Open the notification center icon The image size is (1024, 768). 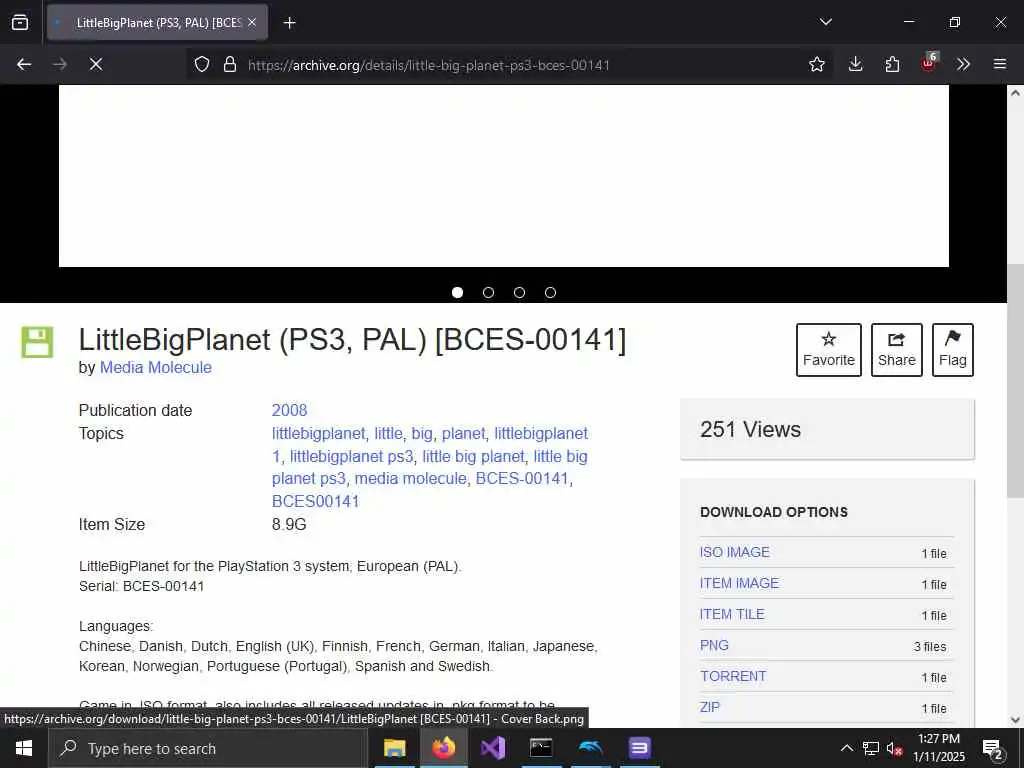point(993,748)
